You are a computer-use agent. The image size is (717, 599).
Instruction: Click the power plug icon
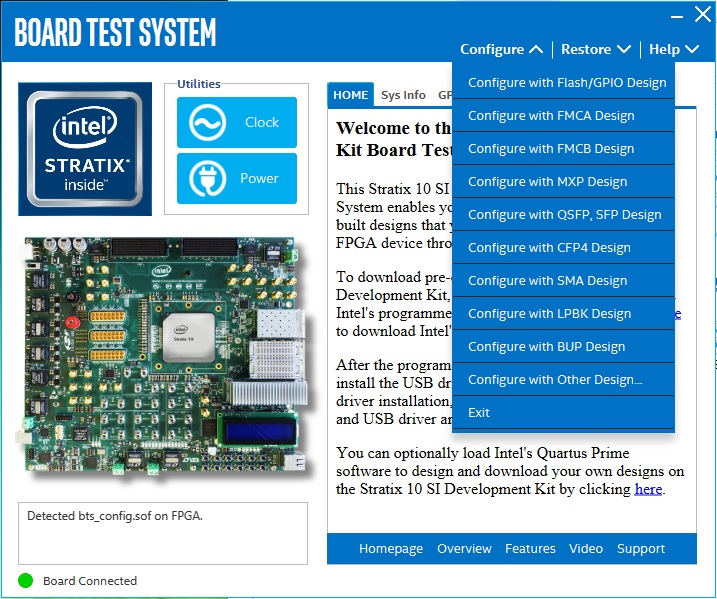(207, 178)
